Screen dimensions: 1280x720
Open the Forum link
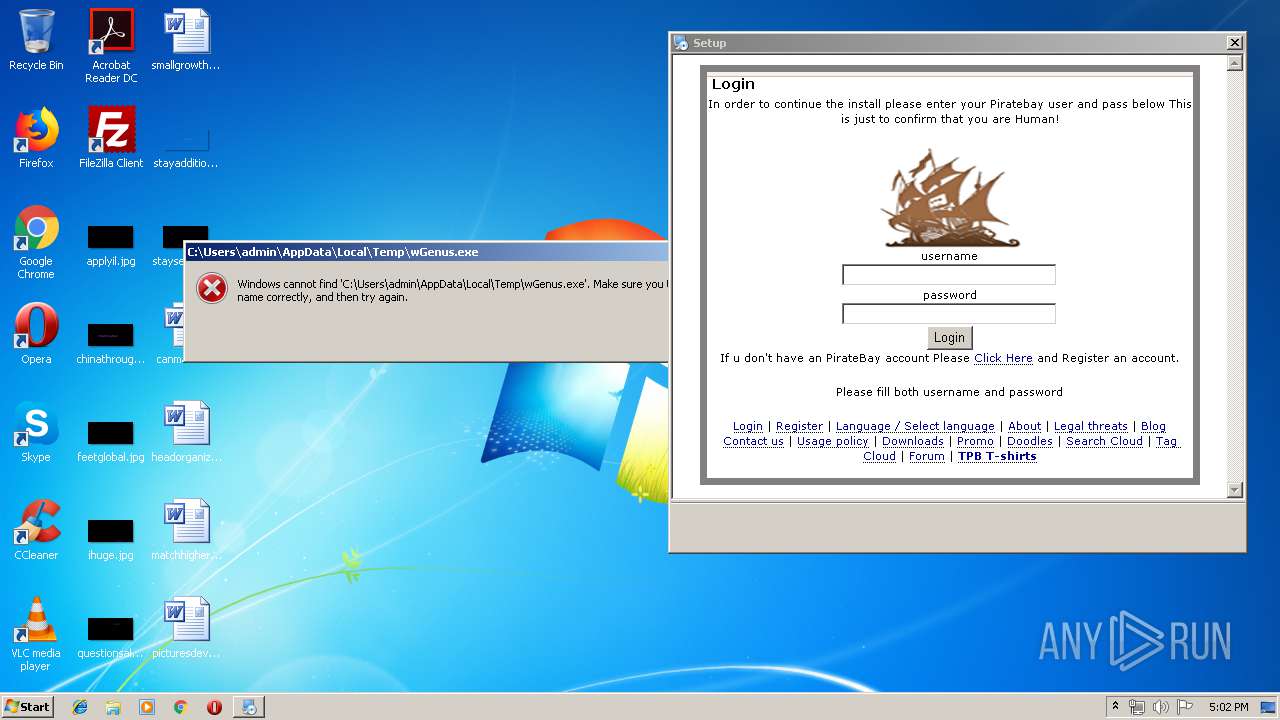tap(926, 456)
